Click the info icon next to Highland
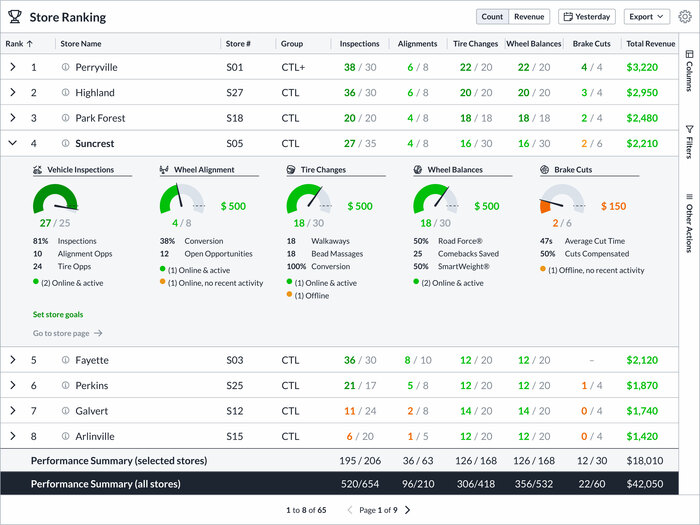 pos(66,93)
